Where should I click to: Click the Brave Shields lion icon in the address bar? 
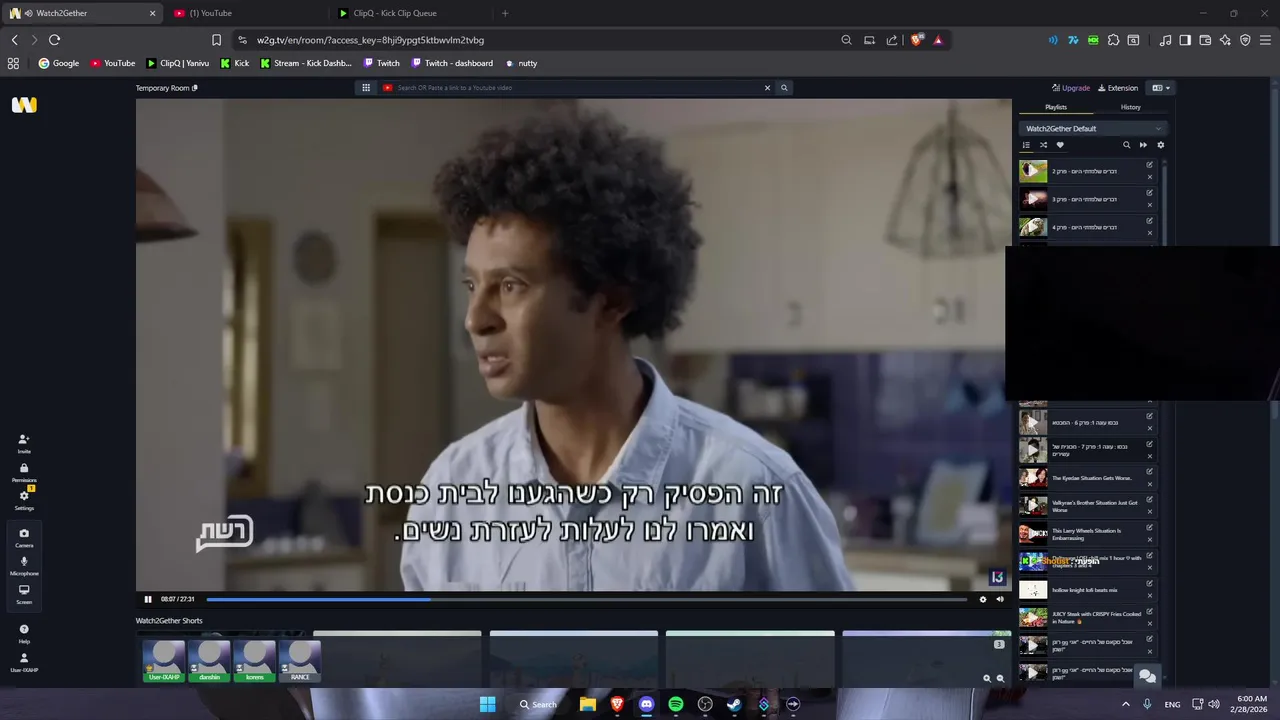coord(916,40)
